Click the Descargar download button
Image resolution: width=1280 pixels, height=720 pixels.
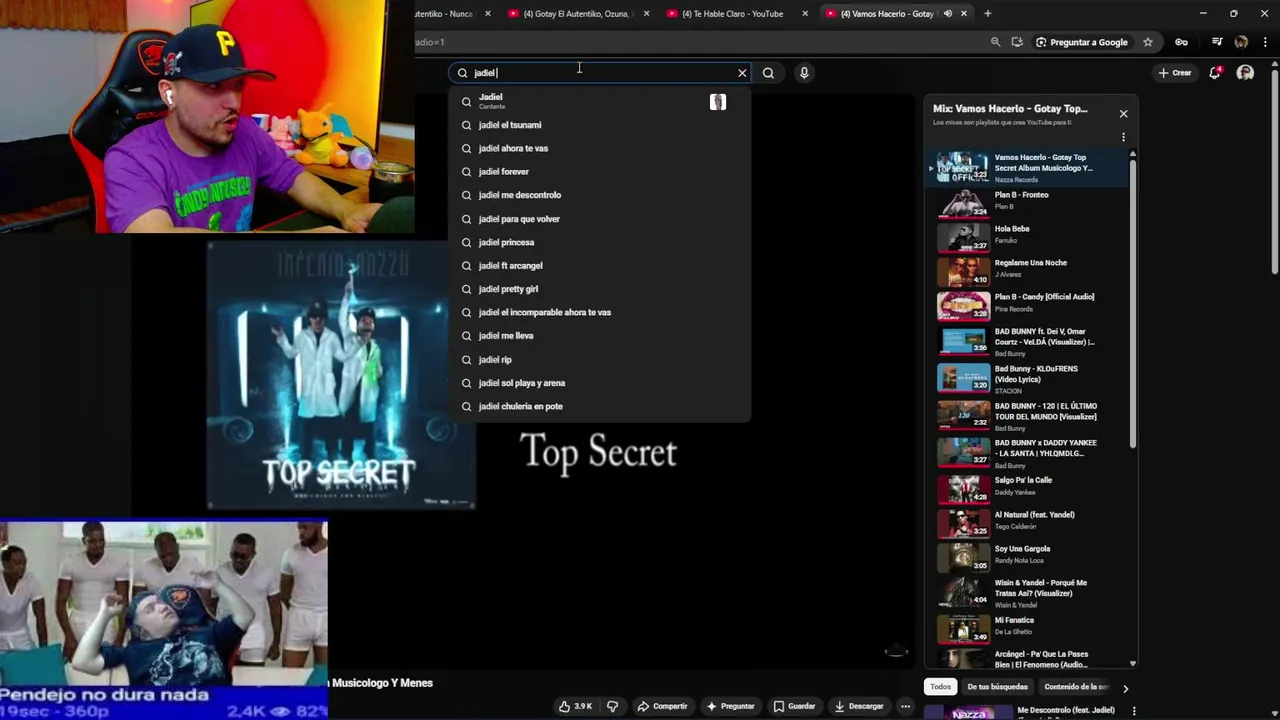(859, 706)
